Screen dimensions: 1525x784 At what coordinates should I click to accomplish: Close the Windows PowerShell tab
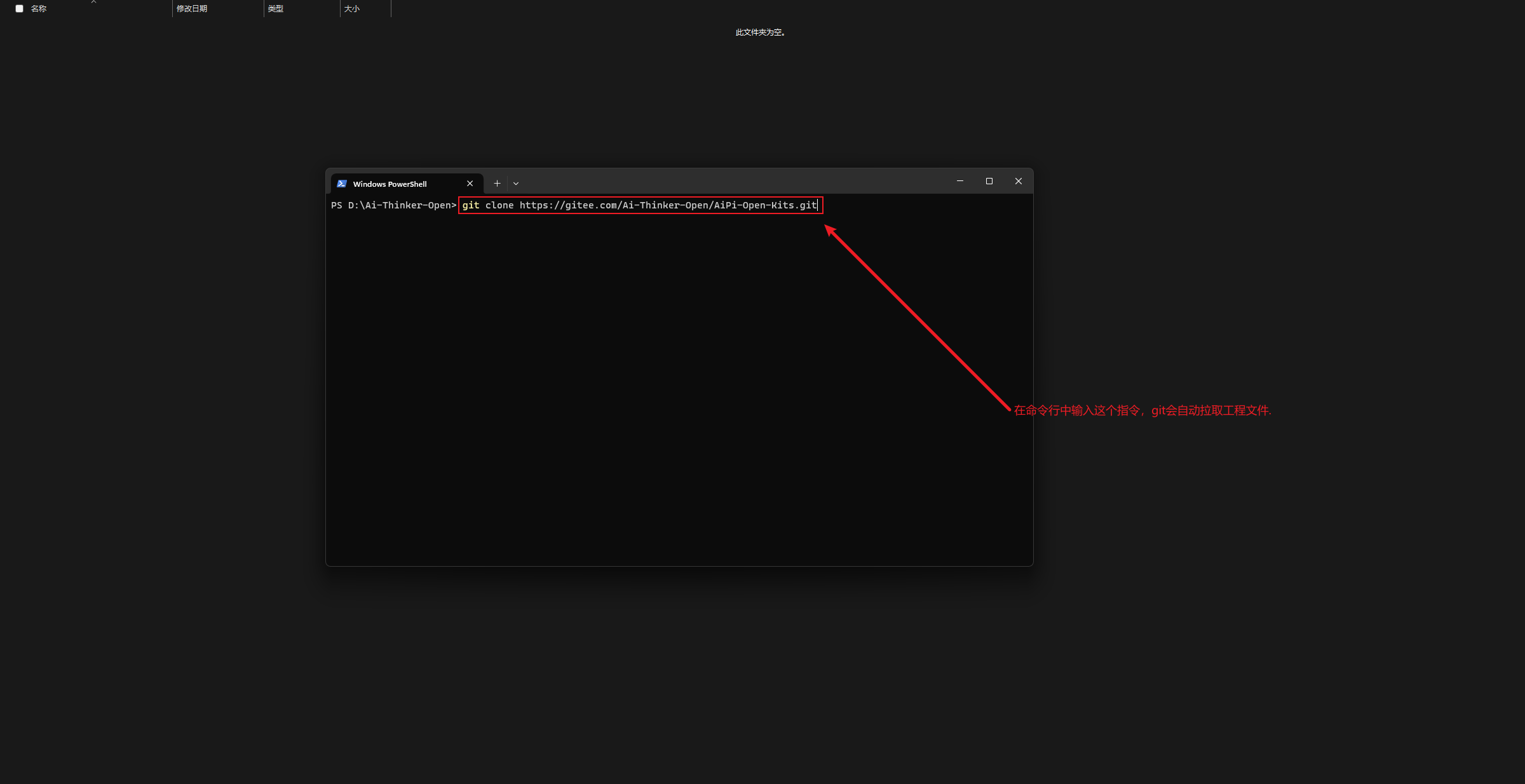pyautogui.click(x=470, y=184)
